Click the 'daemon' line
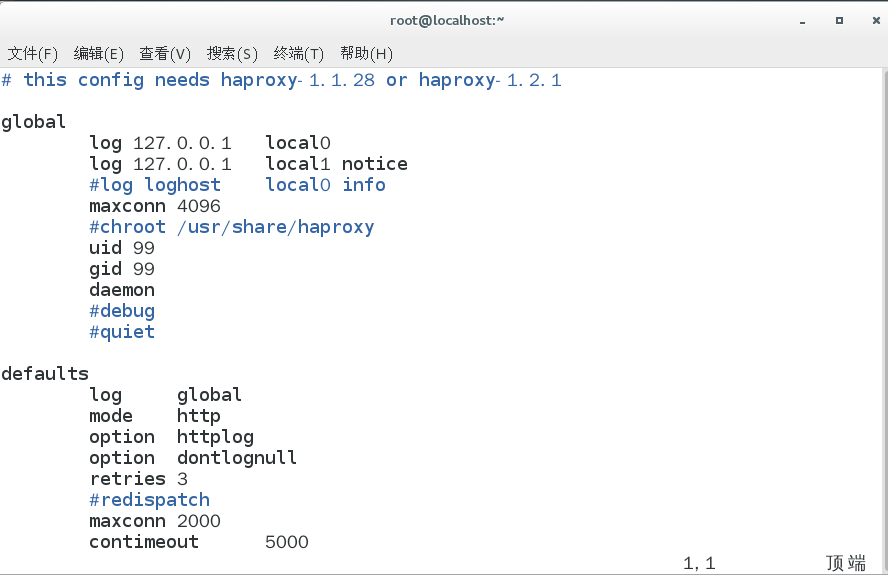 coord(122,289)
